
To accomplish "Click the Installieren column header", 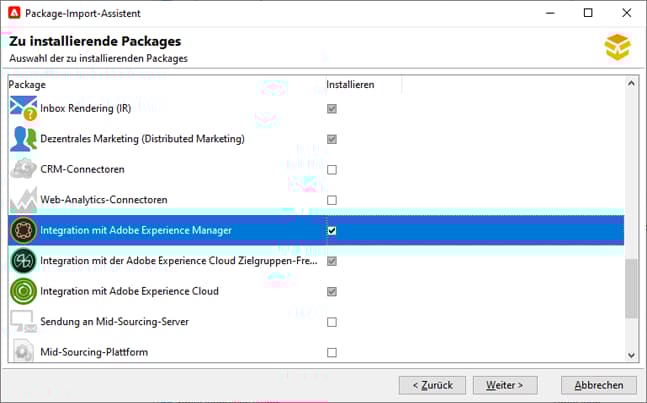I will click(364, 85).
